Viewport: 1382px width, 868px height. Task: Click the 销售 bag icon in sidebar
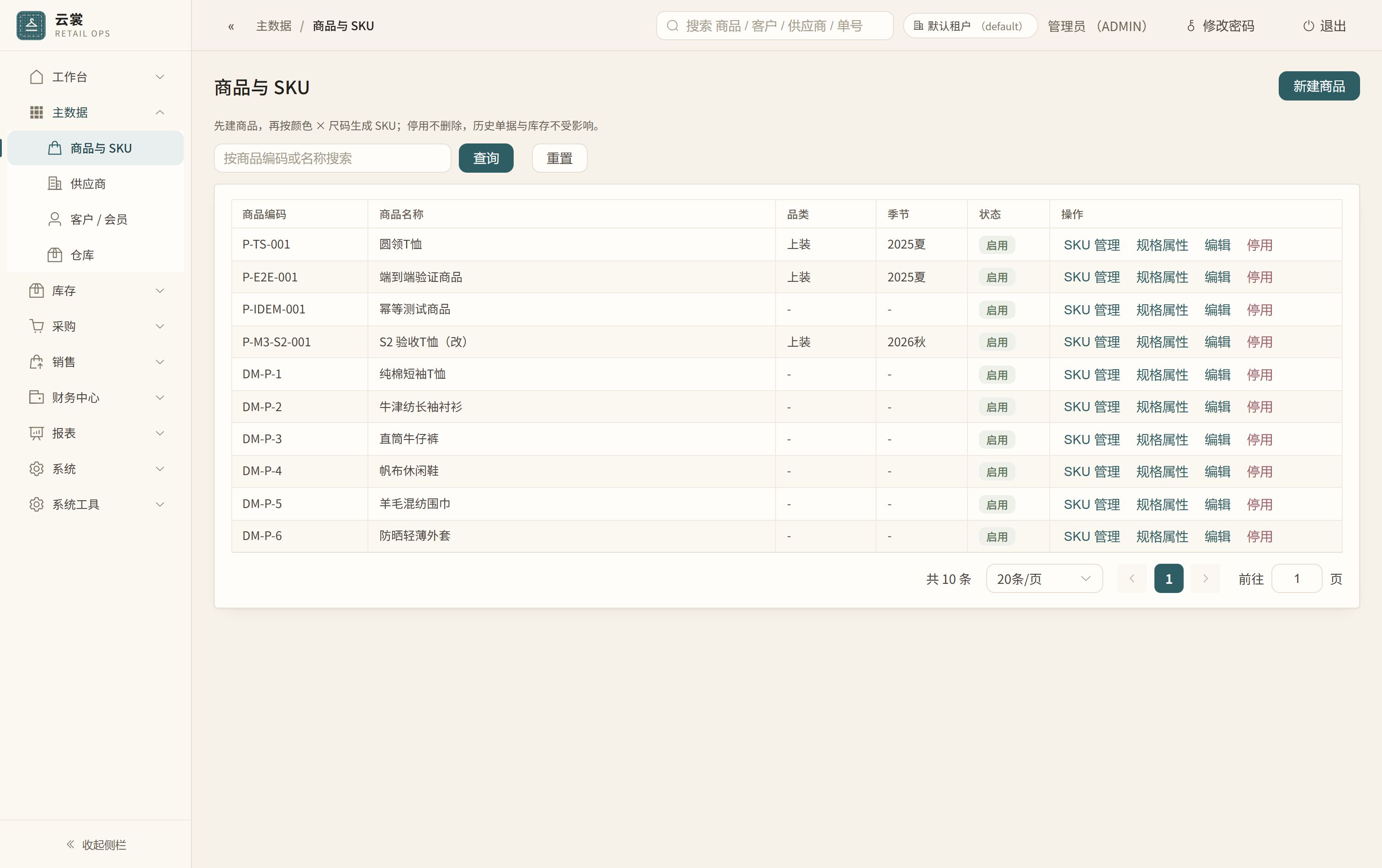[x=36, y=362]
